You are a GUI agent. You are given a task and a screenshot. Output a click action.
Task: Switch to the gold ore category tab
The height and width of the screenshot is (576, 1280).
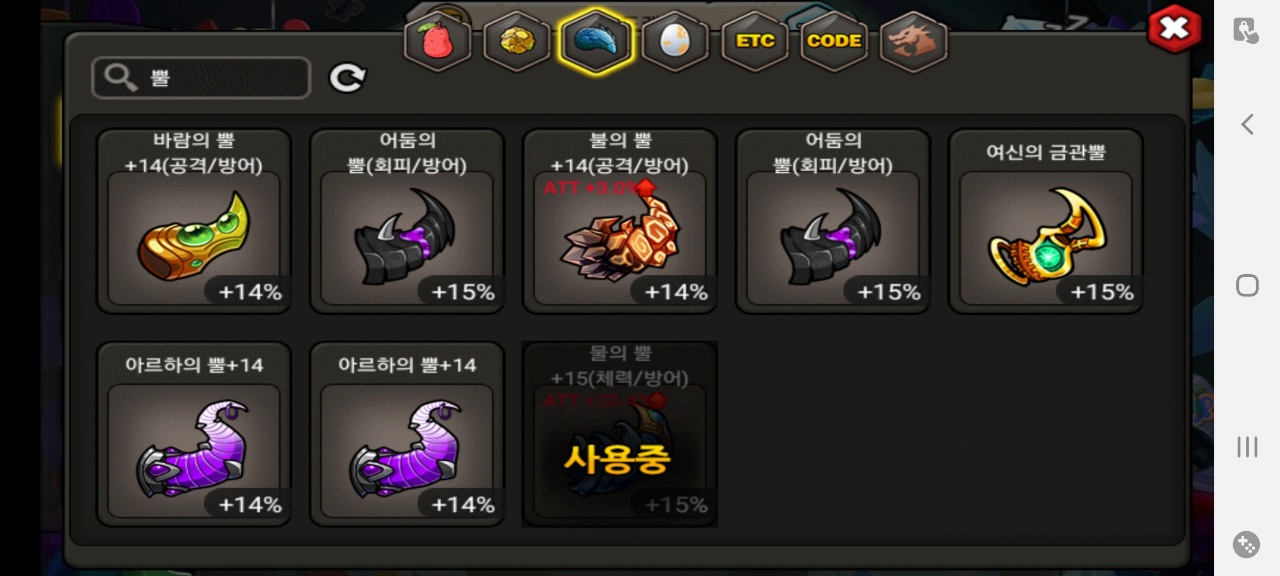click(x=517, y=41)
